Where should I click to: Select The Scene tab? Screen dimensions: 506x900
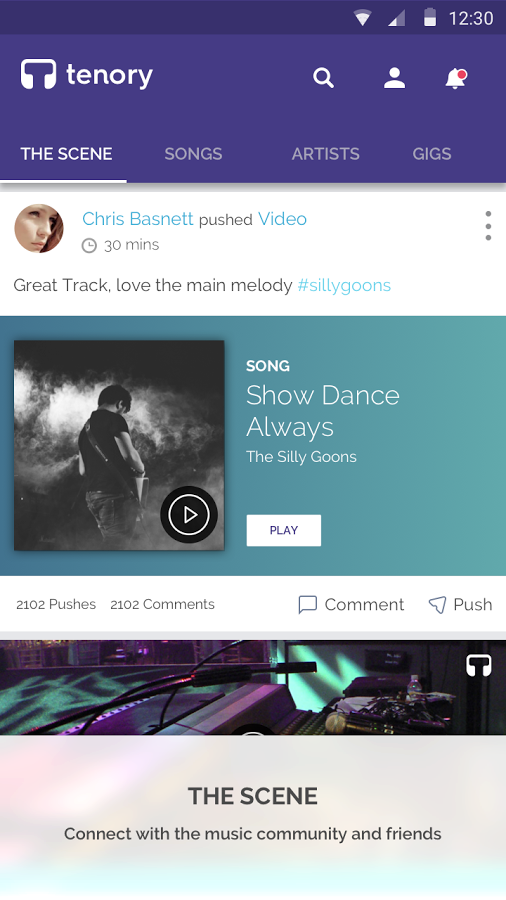tap(67, 154)
